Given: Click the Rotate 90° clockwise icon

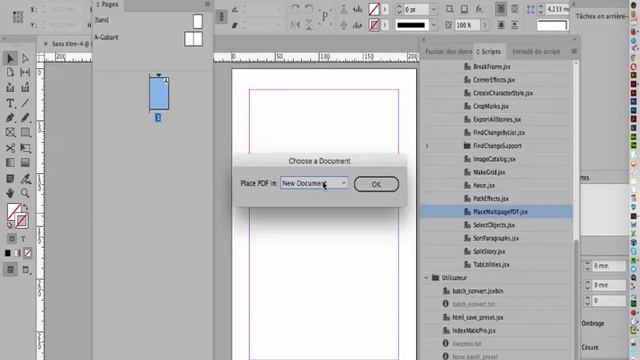Looking at the screenshot, I should (295, 9).
